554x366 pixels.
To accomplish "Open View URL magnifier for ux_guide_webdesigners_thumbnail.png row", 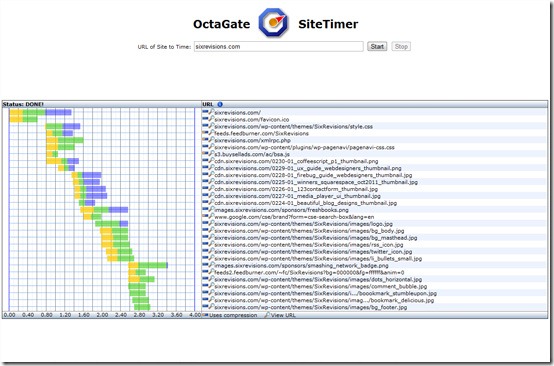I will point(211,167).
